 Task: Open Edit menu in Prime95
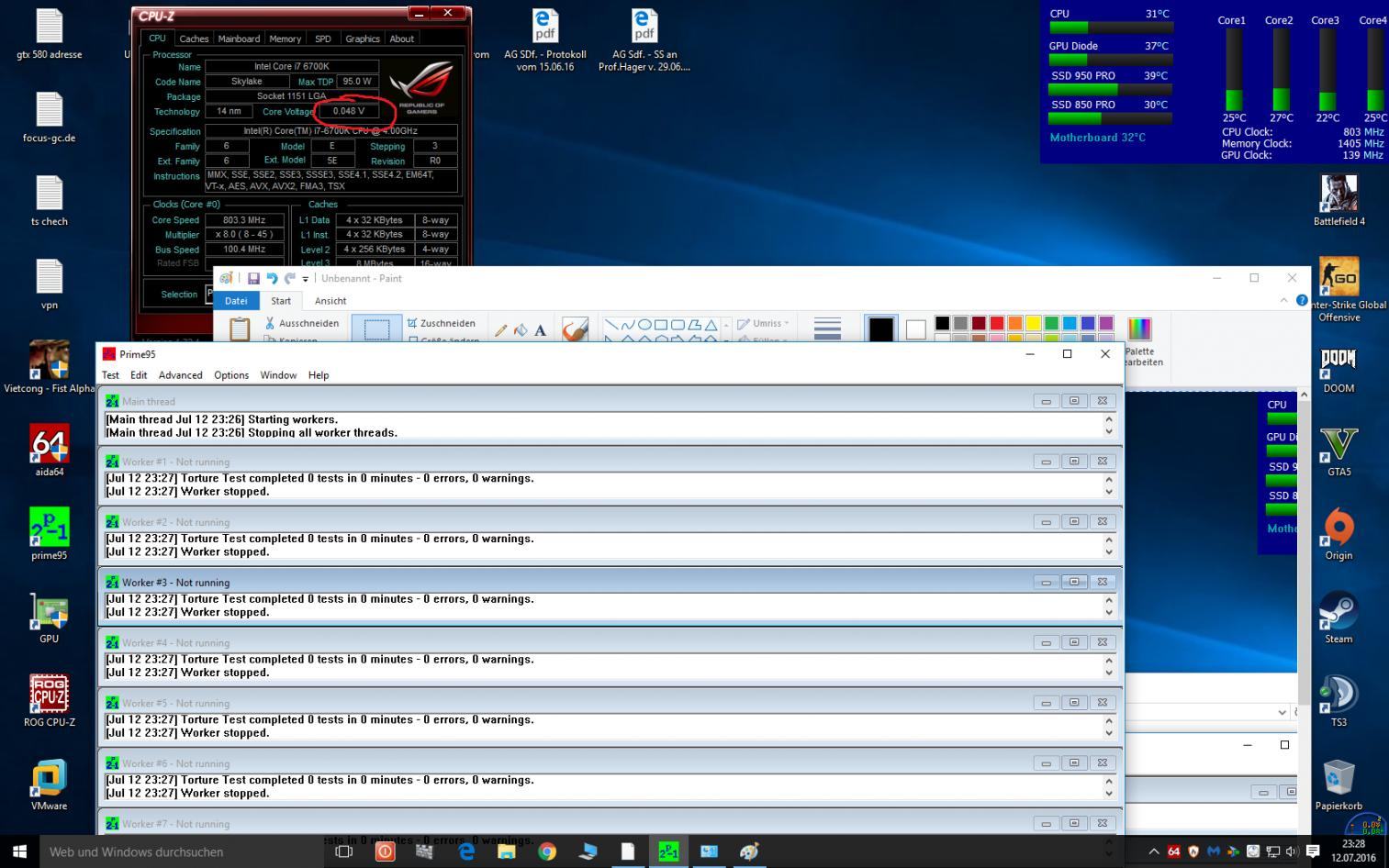pos(139,375)
